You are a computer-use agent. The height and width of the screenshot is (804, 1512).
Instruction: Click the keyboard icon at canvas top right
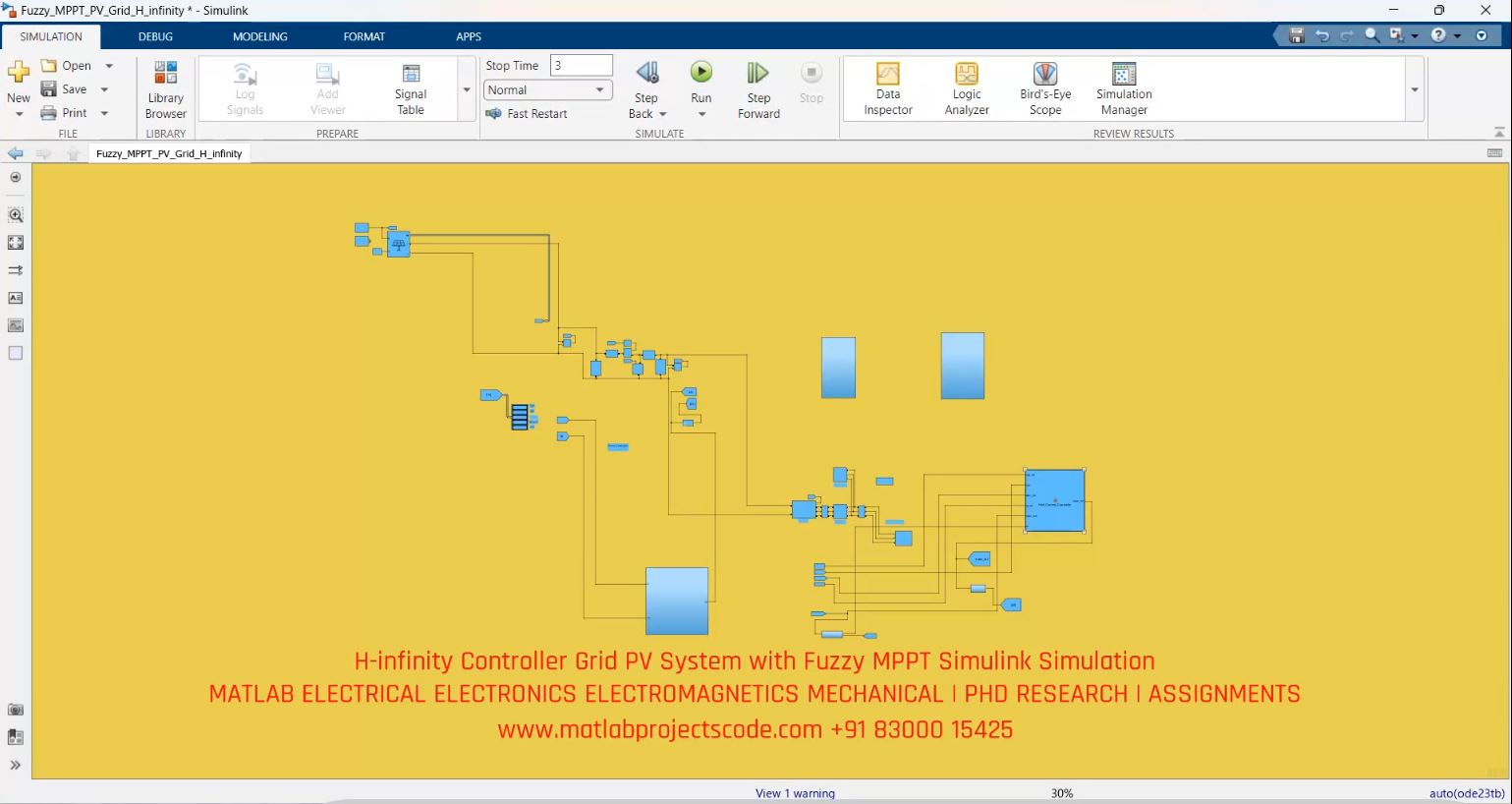pos(1495,153)
